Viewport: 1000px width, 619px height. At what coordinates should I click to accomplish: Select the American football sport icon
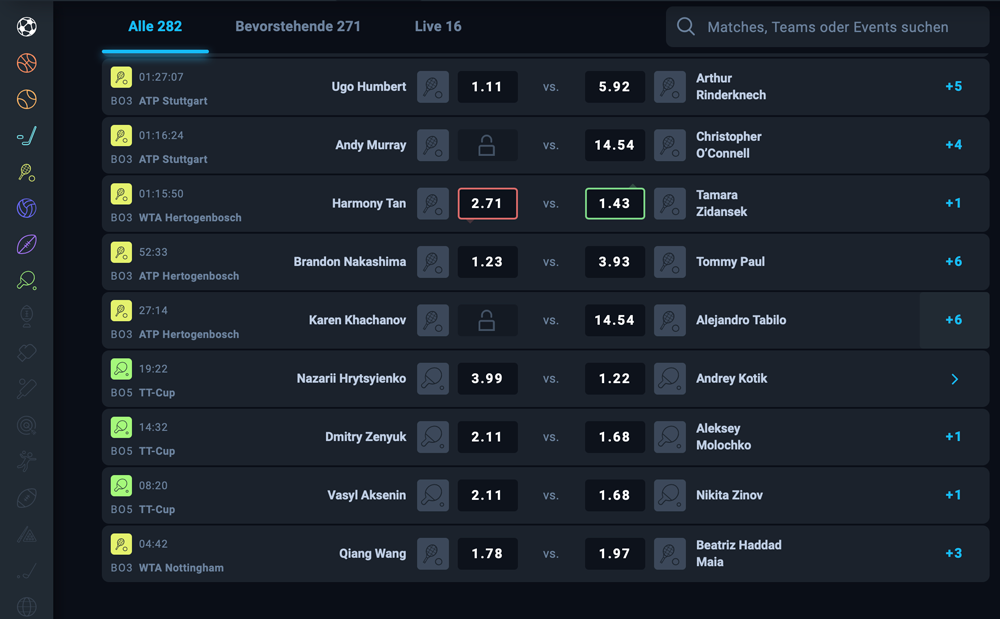coord(25,243)
